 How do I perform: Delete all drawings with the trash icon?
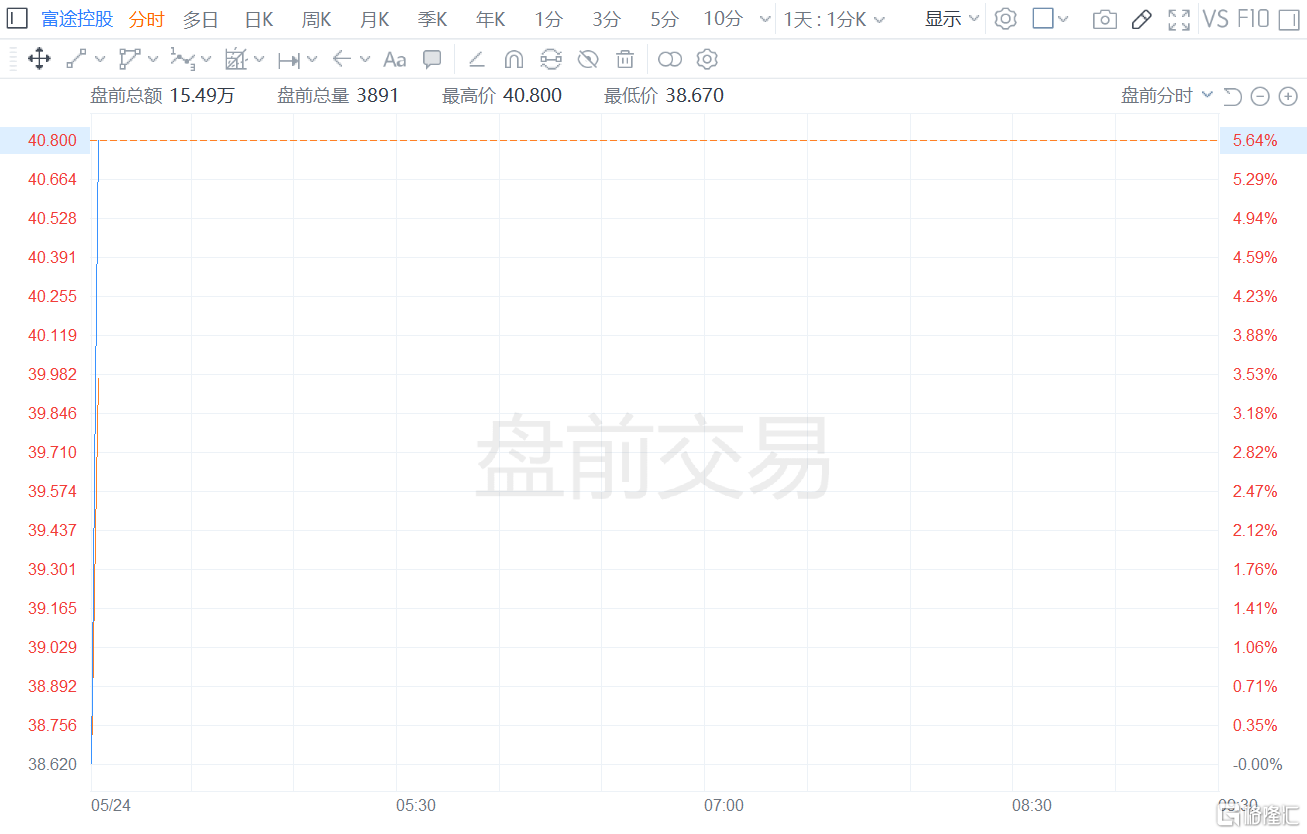pyautogui.click(x=625, y=59)
